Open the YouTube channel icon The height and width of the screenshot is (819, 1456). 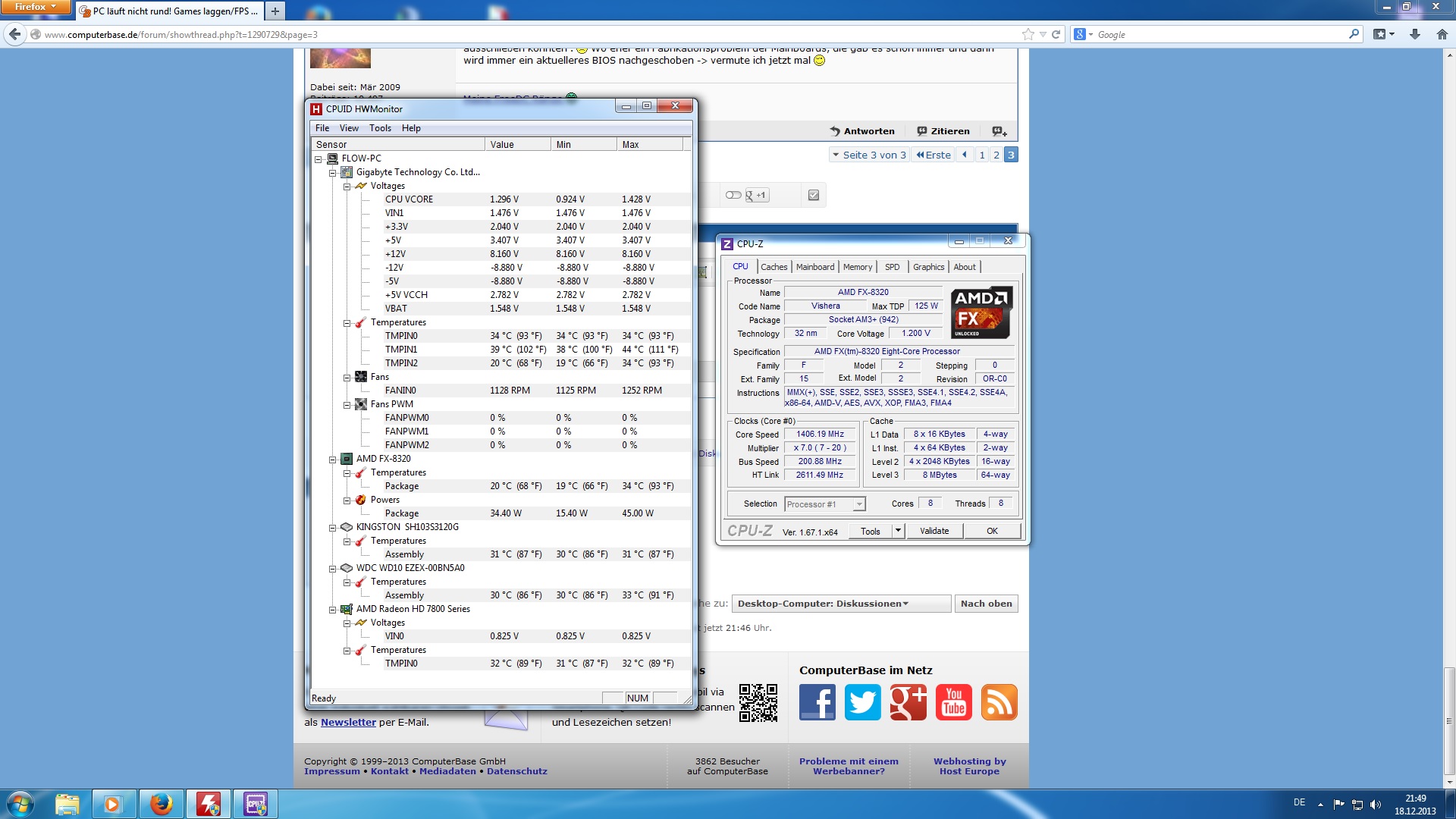pos(953,701)
